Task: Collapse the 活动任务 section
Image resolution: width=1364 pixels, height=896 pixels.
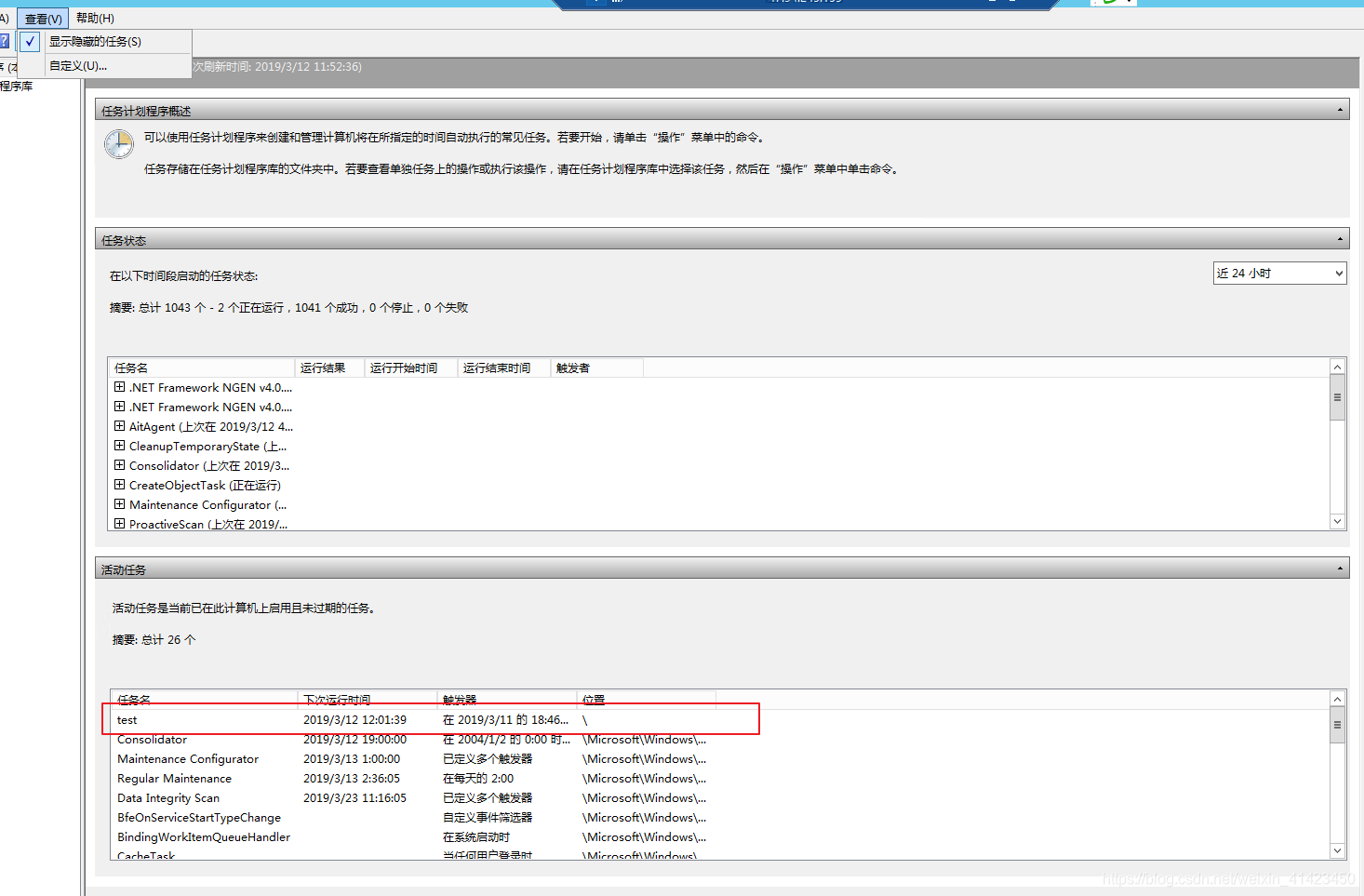Action: [x=1340, y=568]
